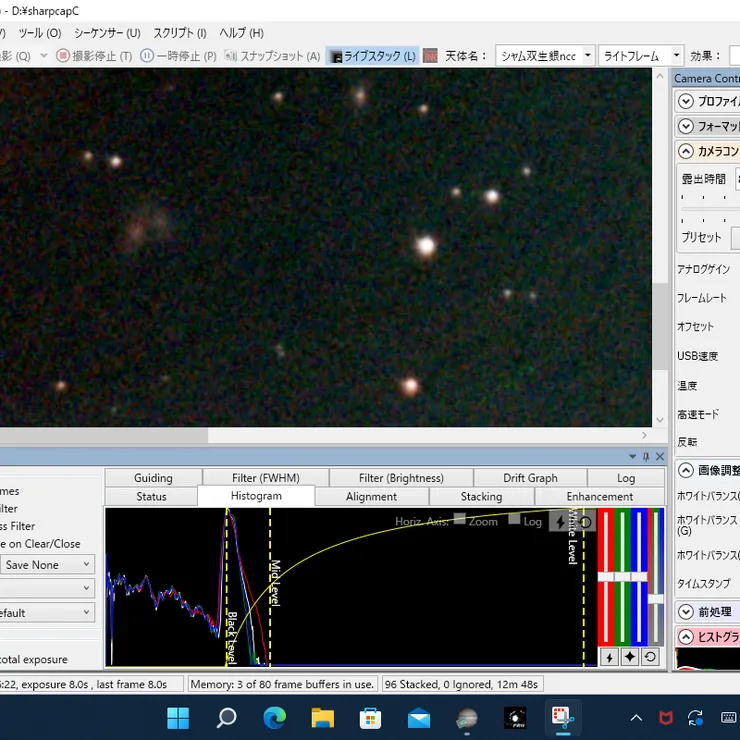Pin the live stack panel
The image size is (740, 740).
646,456
